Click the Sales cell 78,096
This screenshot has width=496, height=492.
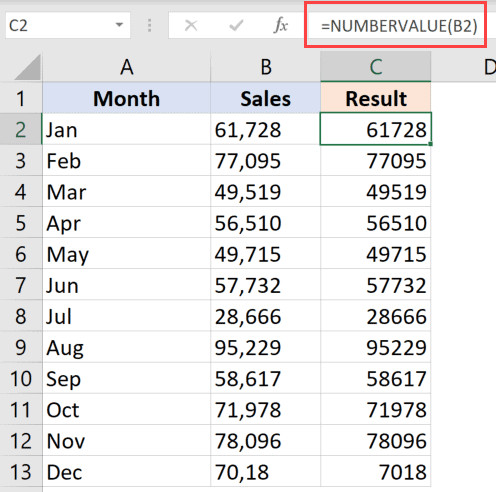click(266, 441)
